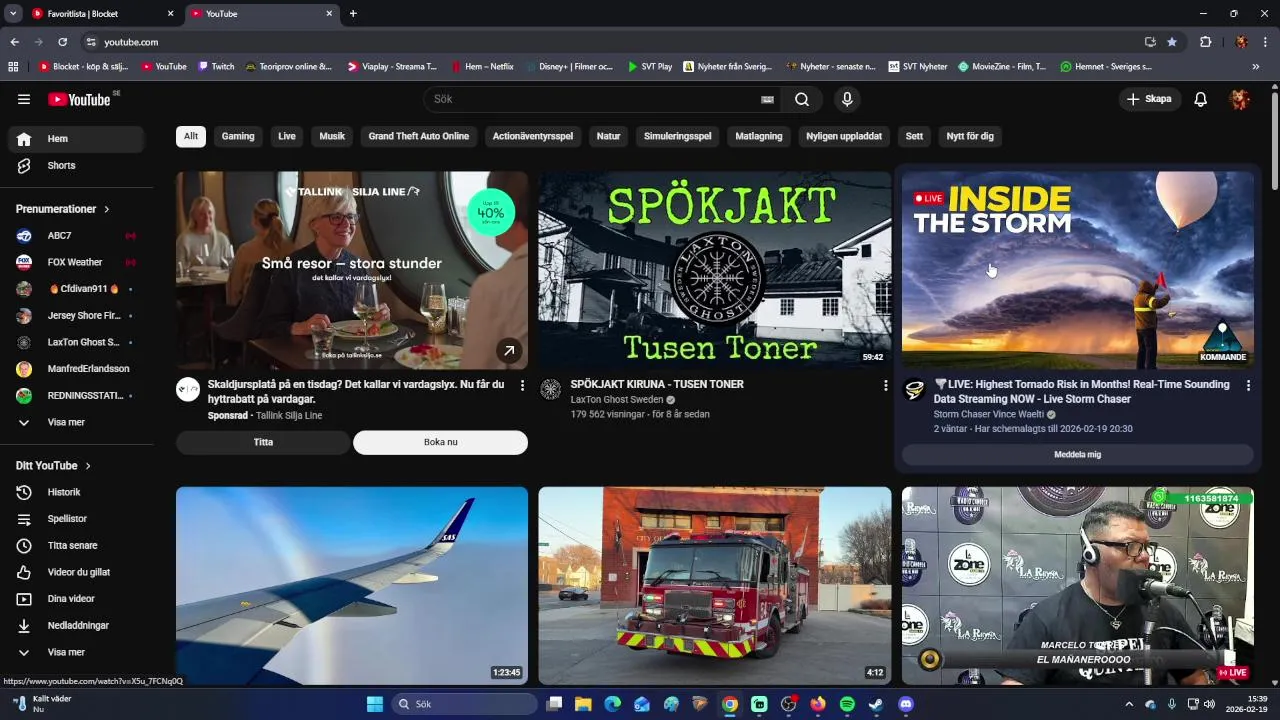This screenshot has height=720, width=1280.
Task: Open Videor du gillat liked videos
Action: click(x=76, y=572)
